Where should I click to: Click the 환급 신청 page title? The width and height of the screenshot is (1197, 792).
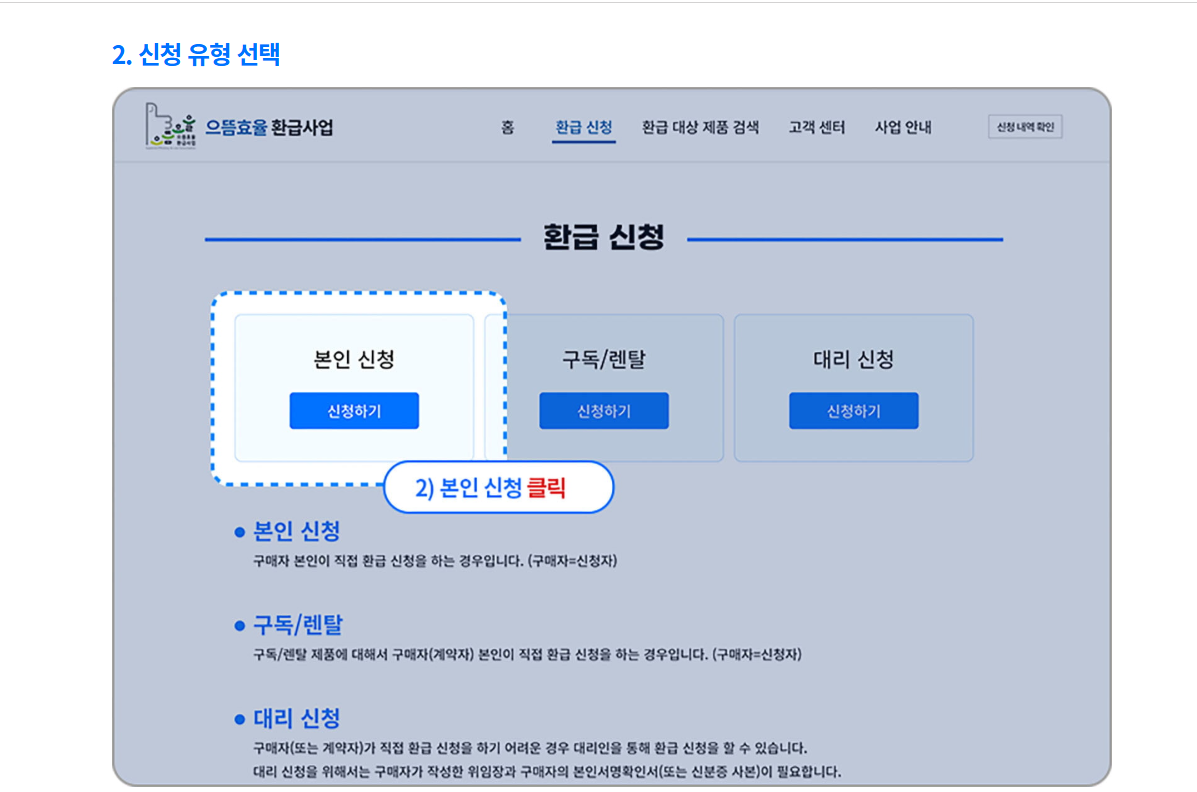[603, 236]
